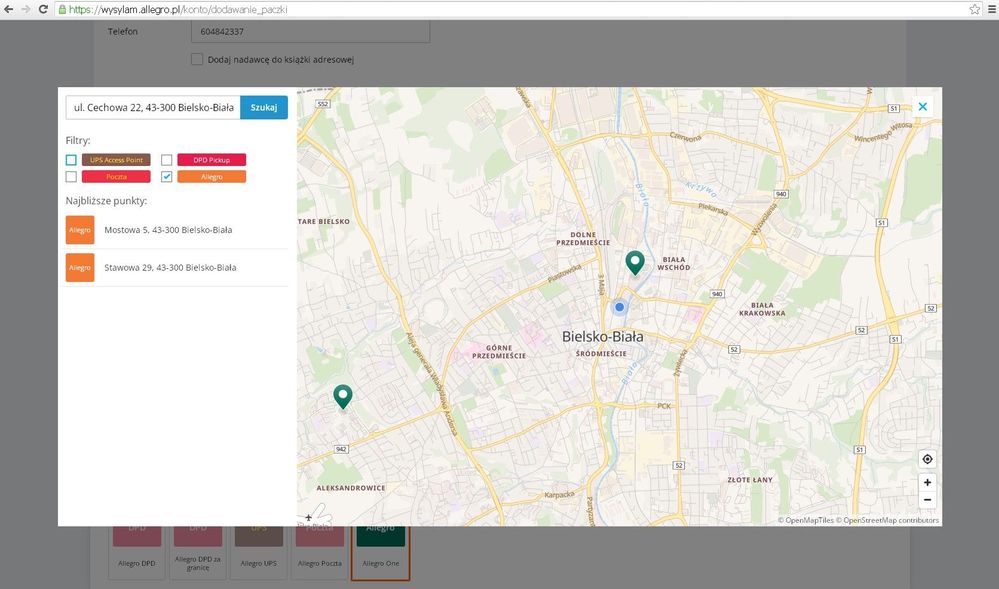The image size is (999, 589).
Task: Select the Allegro One shipping tile
Action: coord(380,553)
